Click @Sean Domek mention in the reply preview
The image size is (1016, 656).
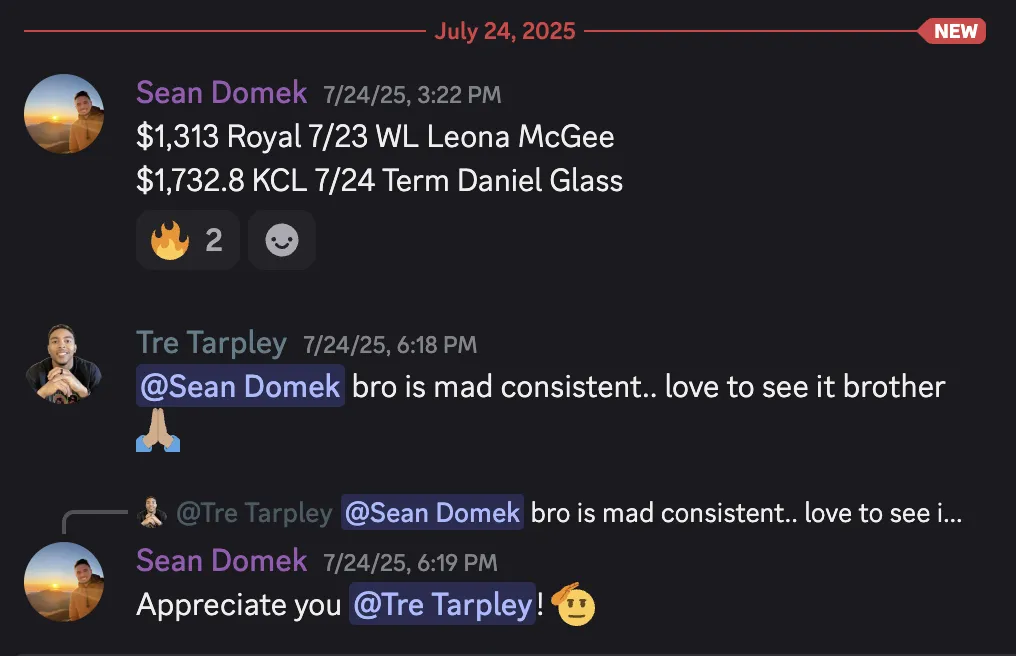pos(432,513)
